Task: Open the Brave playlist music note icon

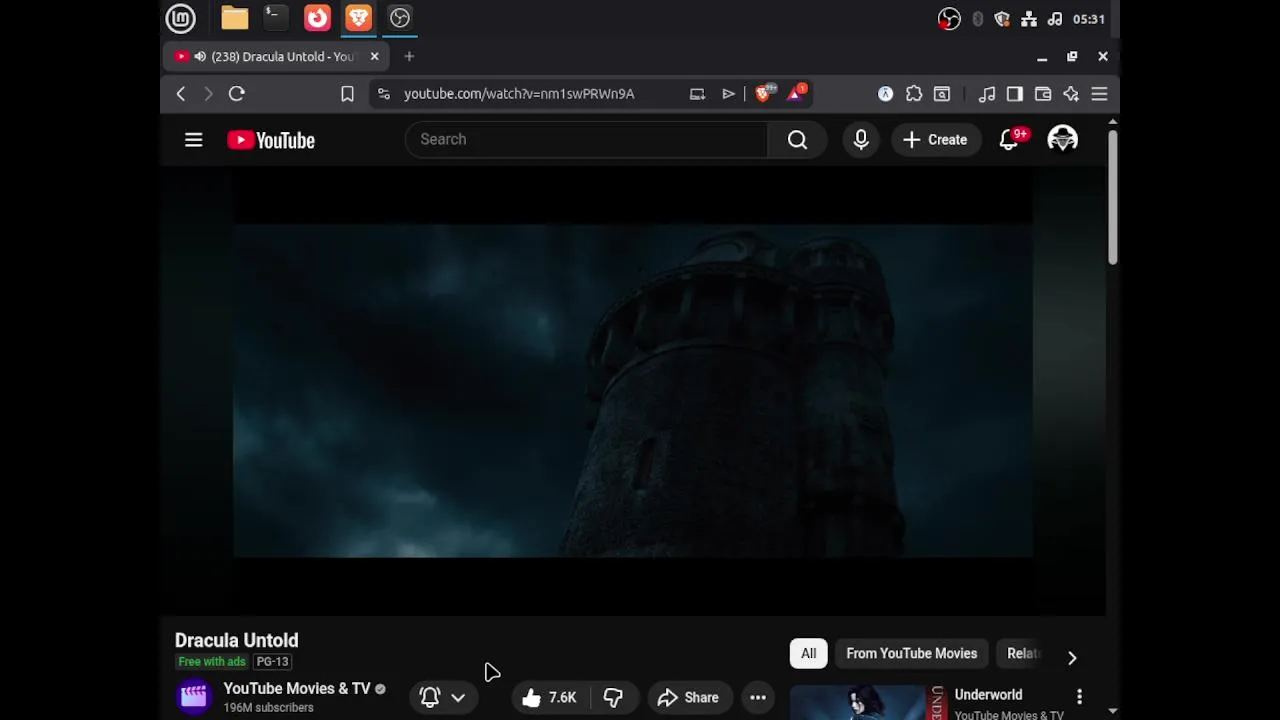Action: (987, 94)
